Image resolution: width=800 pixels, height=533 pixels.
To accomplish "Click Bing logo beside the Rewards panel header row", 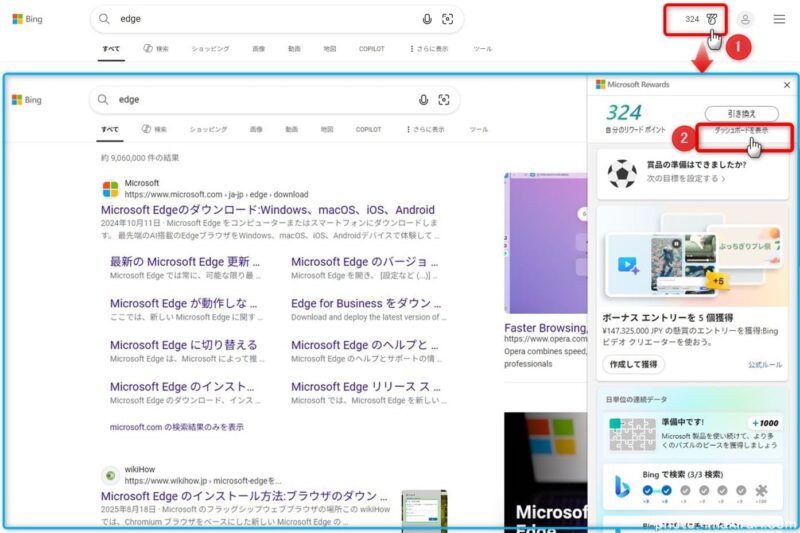I will coord(27,100).
